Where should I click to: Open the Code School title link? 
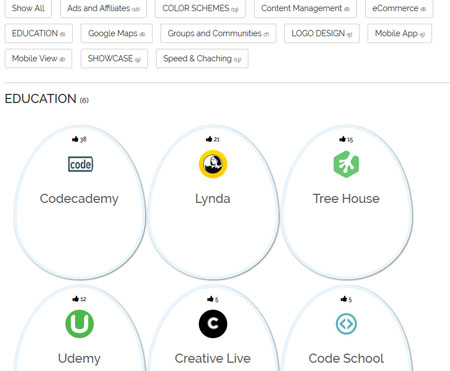point(346,358)
